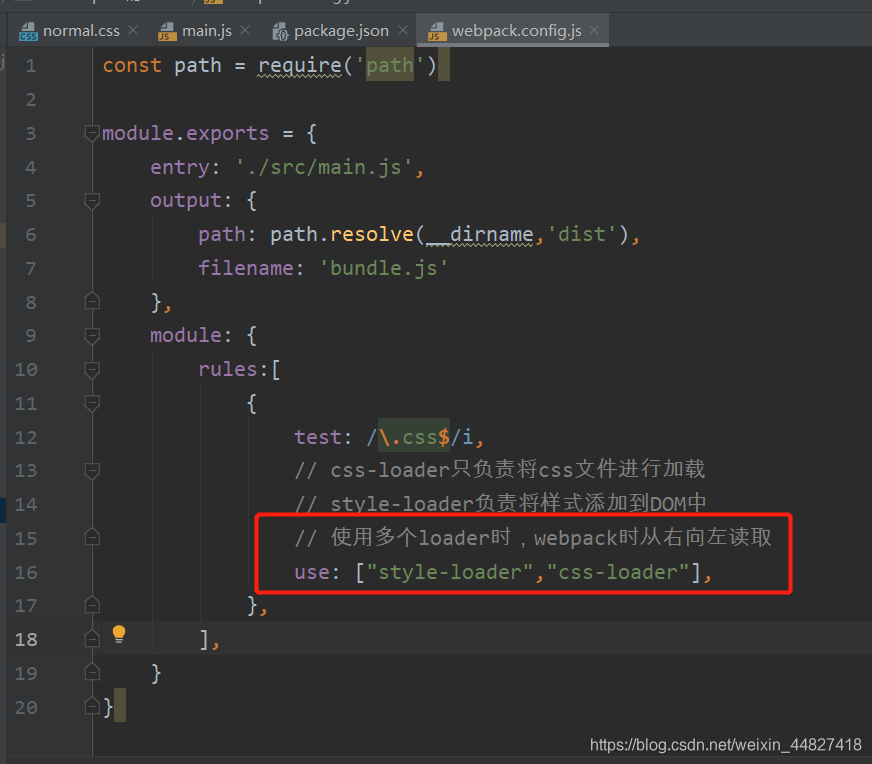The image size is (872, 764).
Task: Click the fold end marker on line 17
Action: pos(92,604)
